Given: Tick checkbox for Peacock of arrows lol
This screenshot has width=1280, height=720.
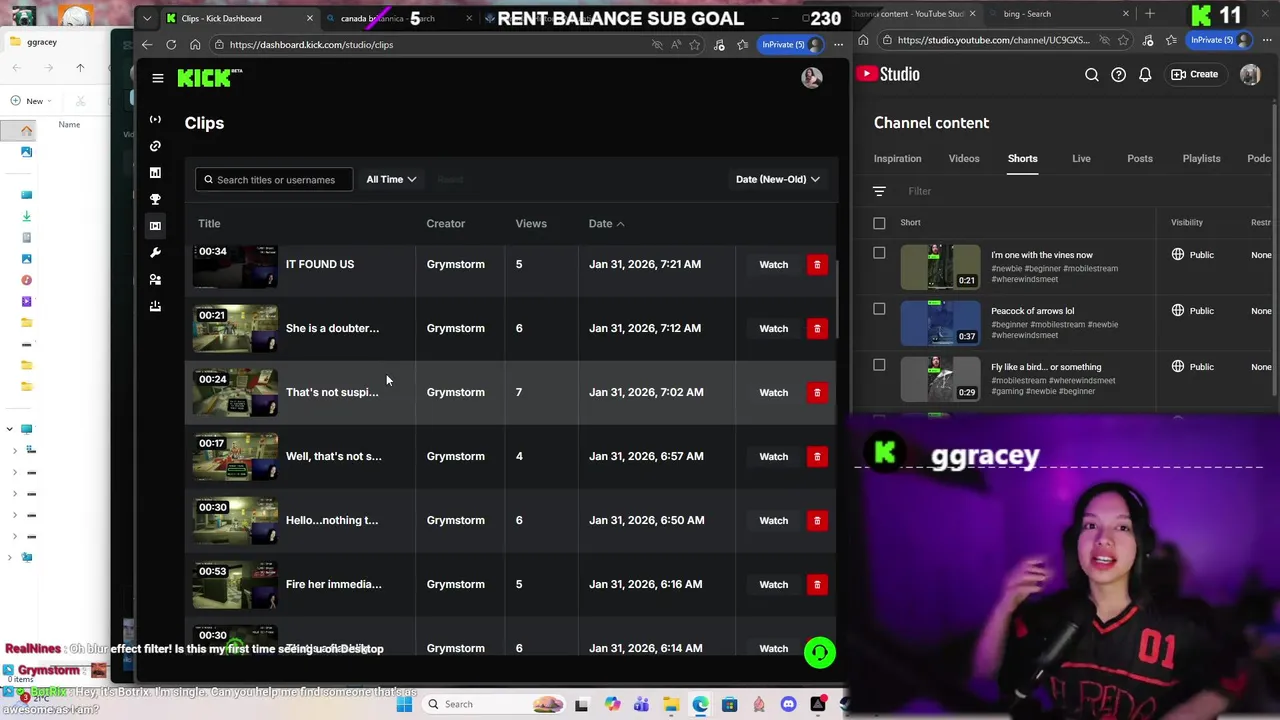Looking at the screenshot, I should (879, 309).
